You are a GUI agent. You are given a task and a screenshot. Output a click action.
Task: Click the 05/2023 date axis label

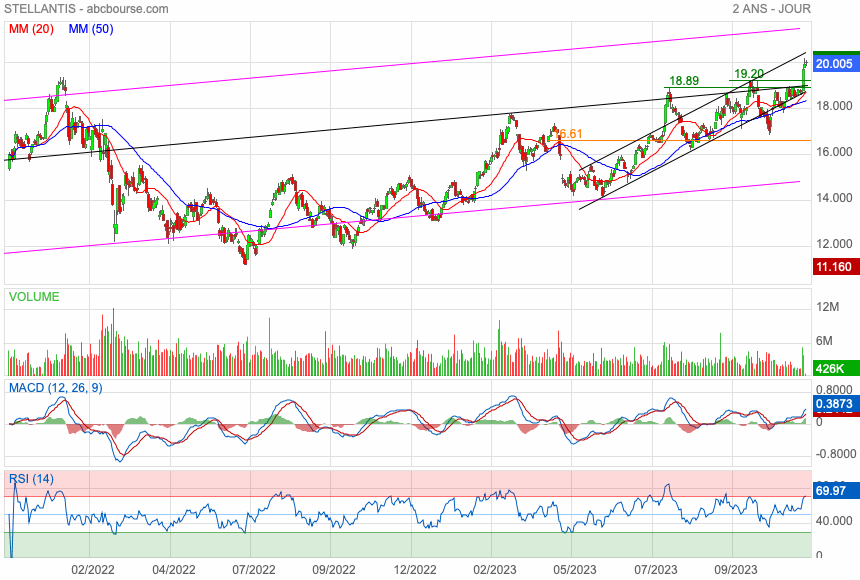575,570
